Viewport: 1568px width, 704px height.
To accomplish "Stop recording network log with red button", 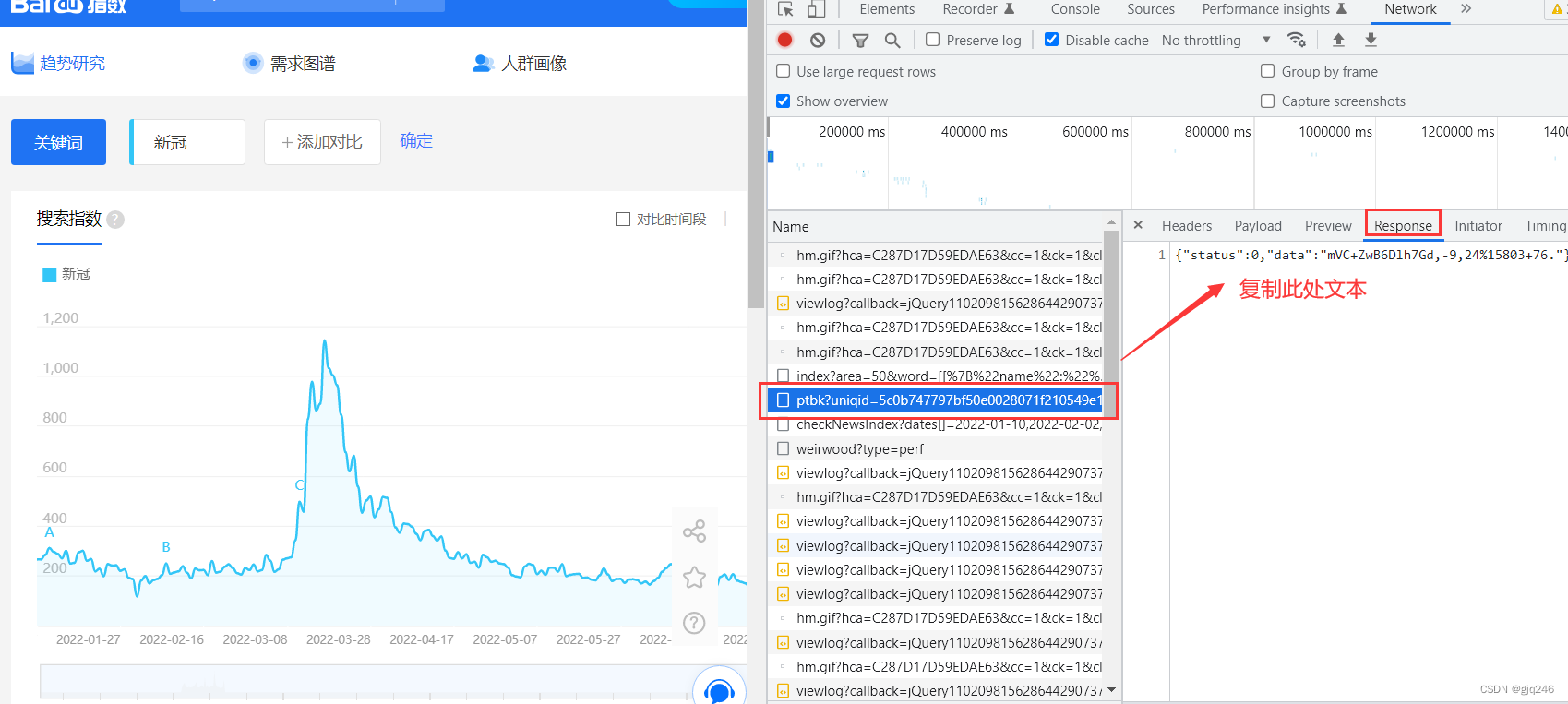I will coord(785,40).
